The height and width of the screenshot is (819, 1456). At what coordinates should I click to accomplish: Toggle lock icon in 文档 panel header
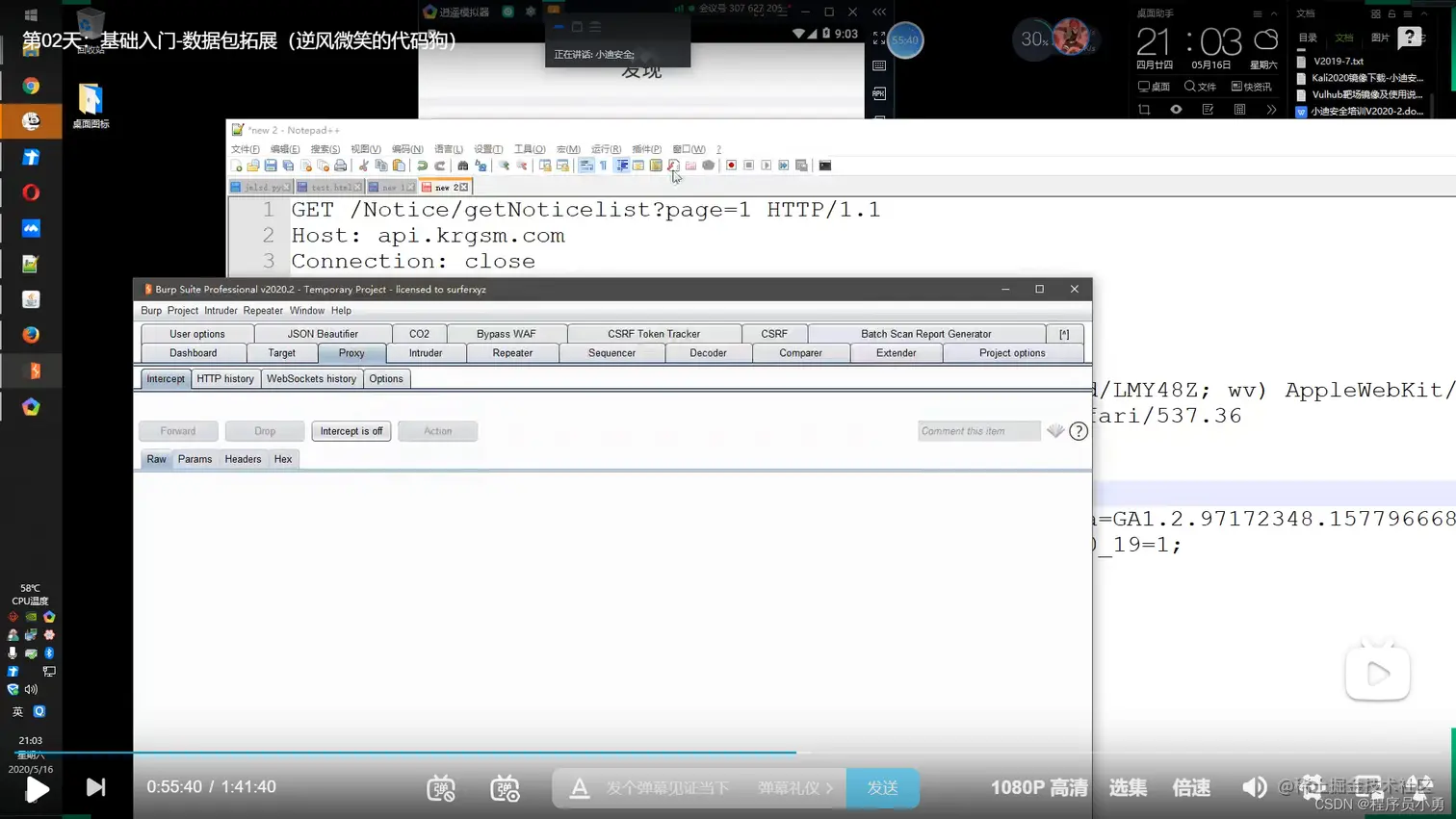(1391, 14)
